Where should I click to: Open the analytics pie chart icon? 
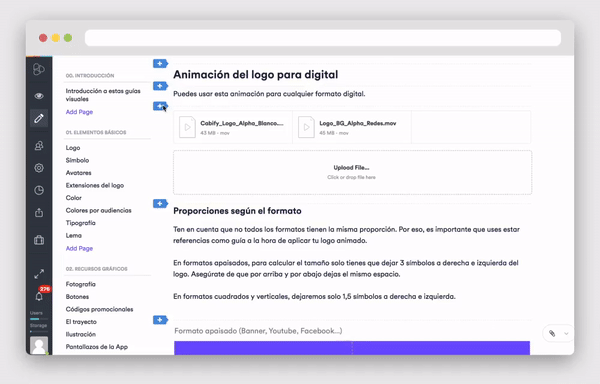click(39, 190)
